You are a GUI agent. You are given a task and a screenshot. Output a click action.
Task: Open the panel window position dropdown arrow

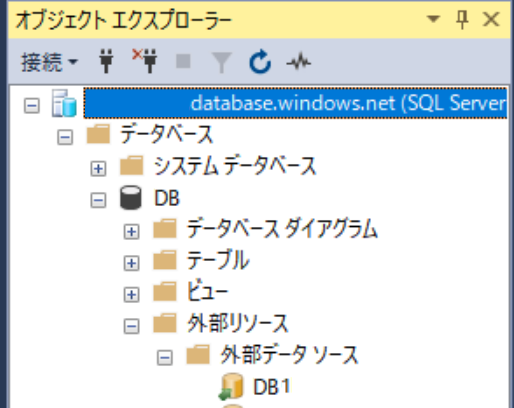433,19
